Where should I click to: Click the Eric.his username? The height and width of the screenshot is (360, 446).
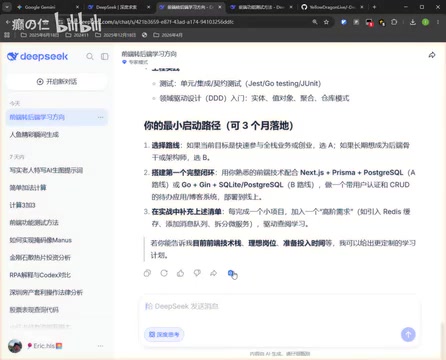pyautogui.click(x=44, y=346)
